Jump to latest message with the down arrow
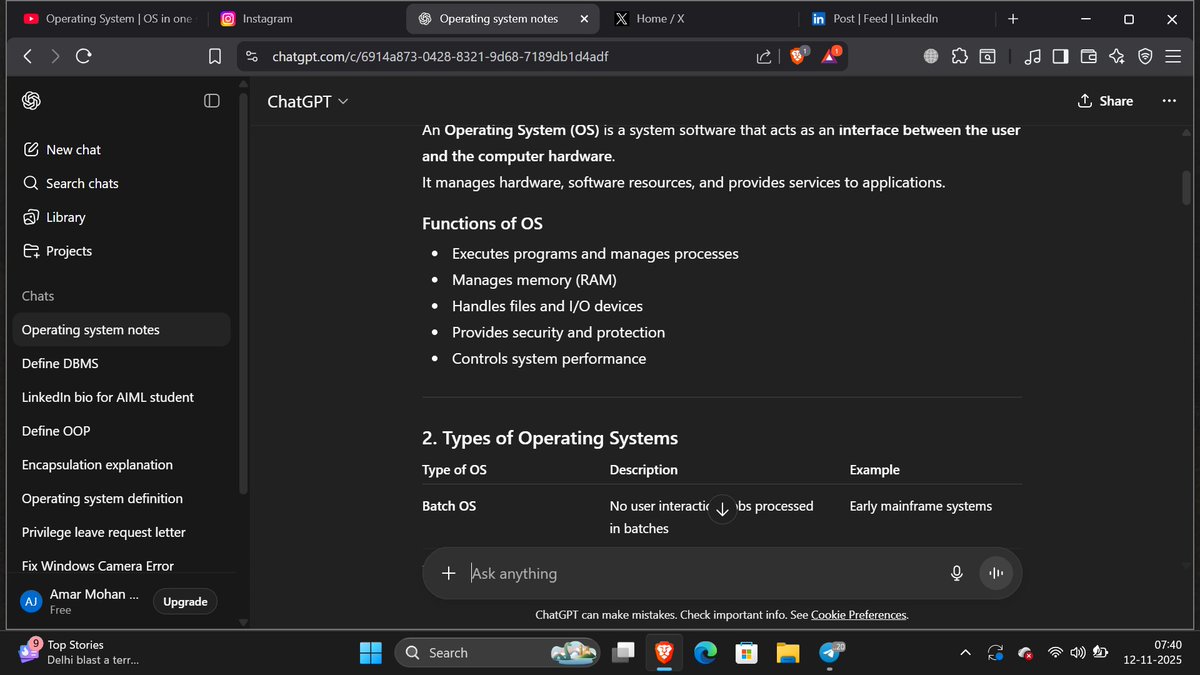This screenshot has width=1200, height=675. coord(722,509)
